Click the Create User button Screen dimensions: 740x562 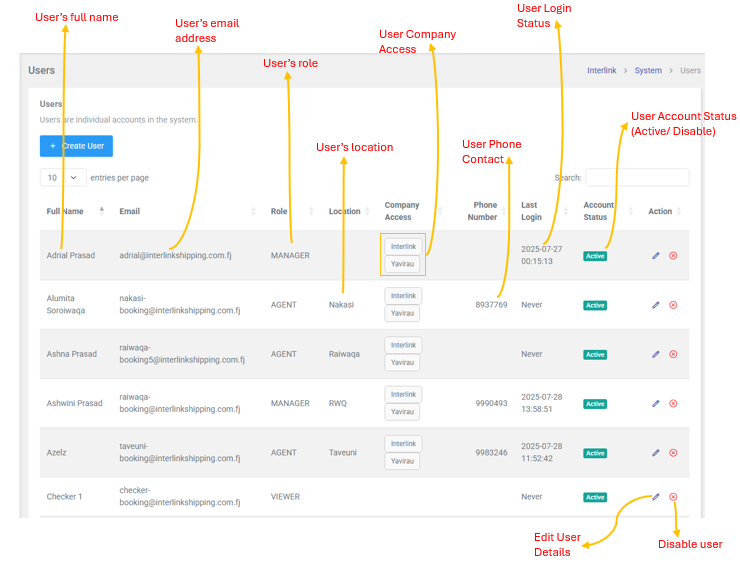76,146
